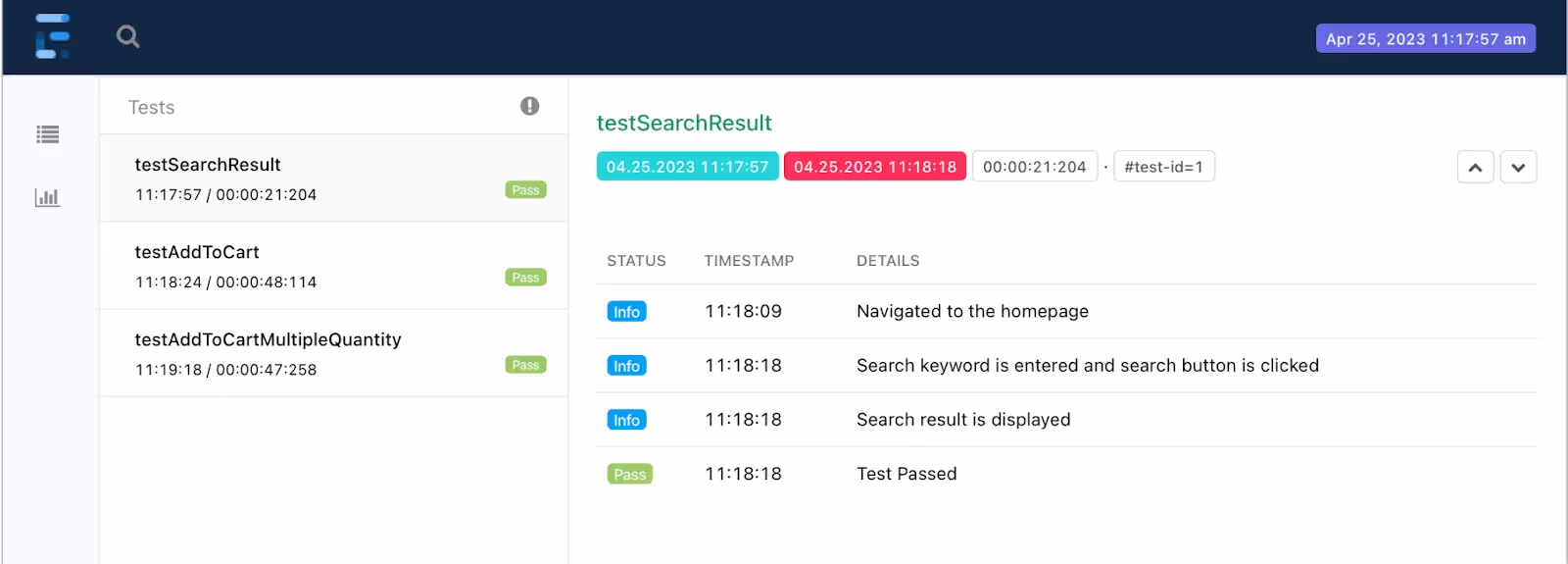This screenshot has height=564, width=1568.
Task: Click 'Navigated to the homepage' detail text
Action: coord(972,311)
